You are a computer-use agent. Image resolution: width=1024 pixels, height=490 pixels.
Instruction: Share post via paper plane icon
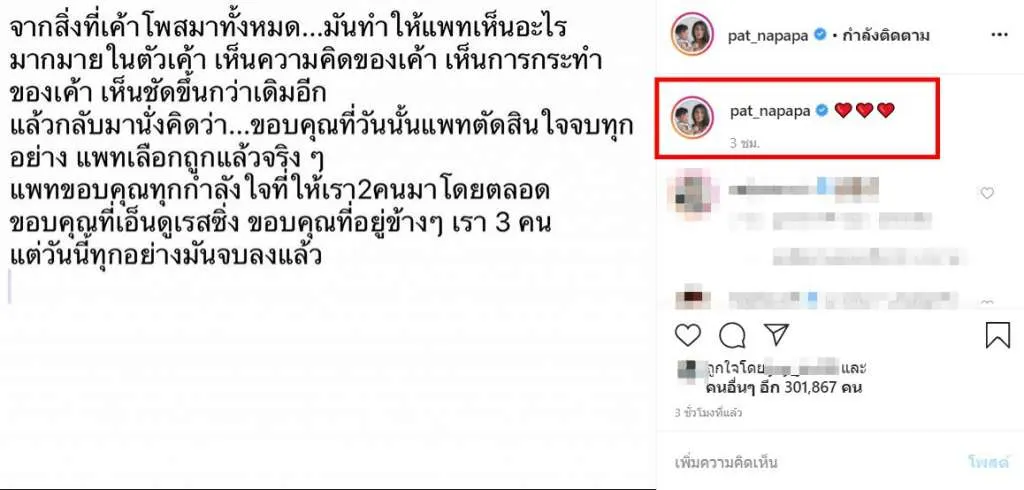(x=777, y=335)
